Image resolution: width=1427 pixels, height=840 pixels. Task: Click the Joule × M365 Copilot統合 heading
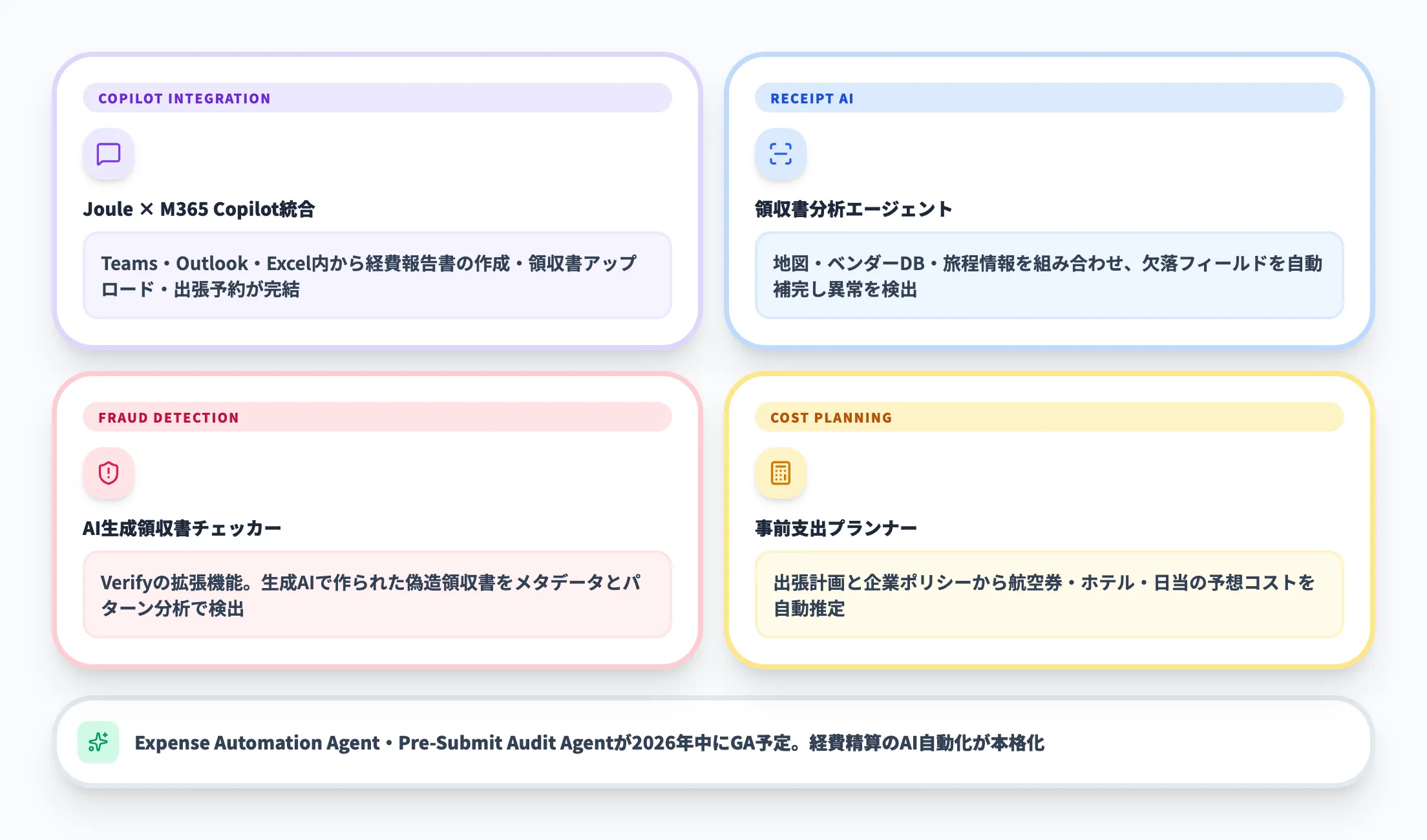(200, 209)
